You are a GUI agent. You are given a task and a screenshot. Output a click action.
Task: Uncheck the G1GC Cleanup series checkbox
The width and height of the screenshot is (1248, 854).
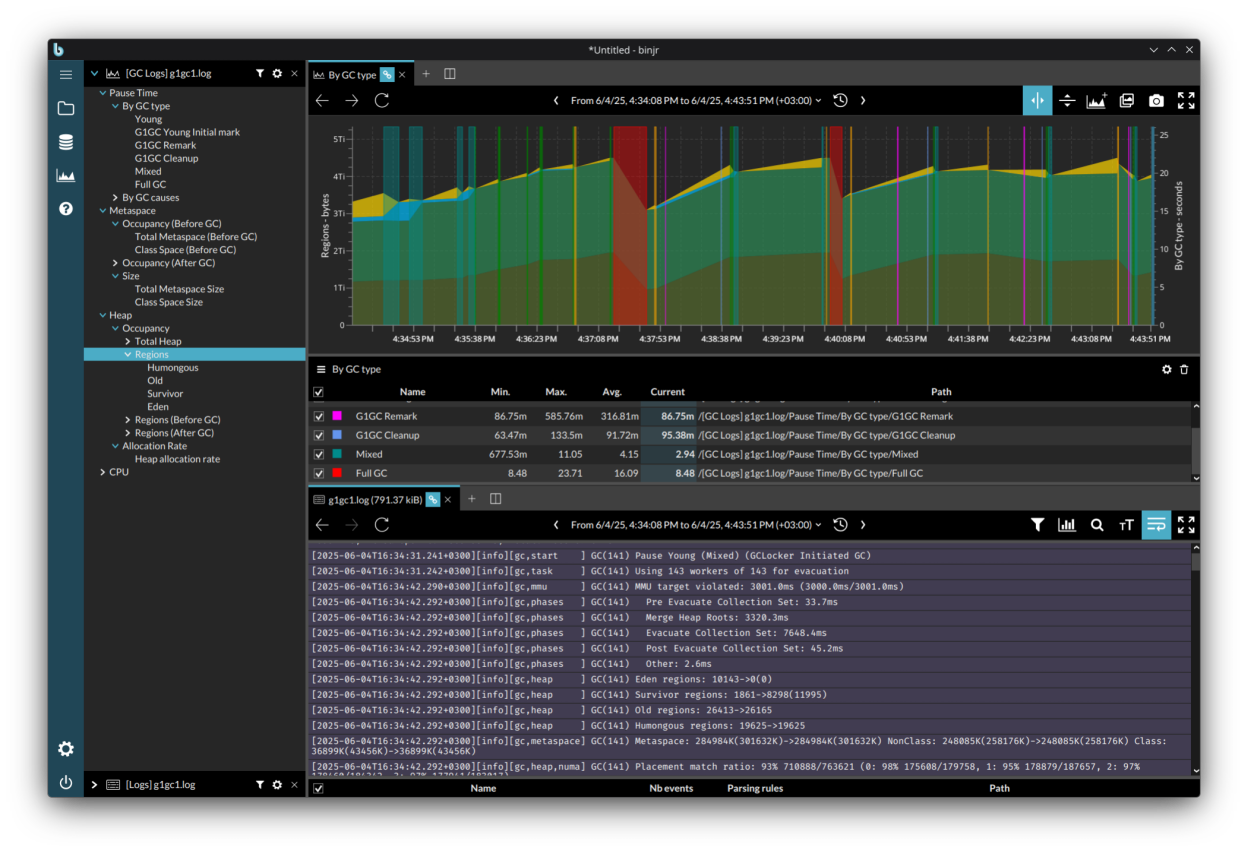pyautogui.click(x=319, y=435)
